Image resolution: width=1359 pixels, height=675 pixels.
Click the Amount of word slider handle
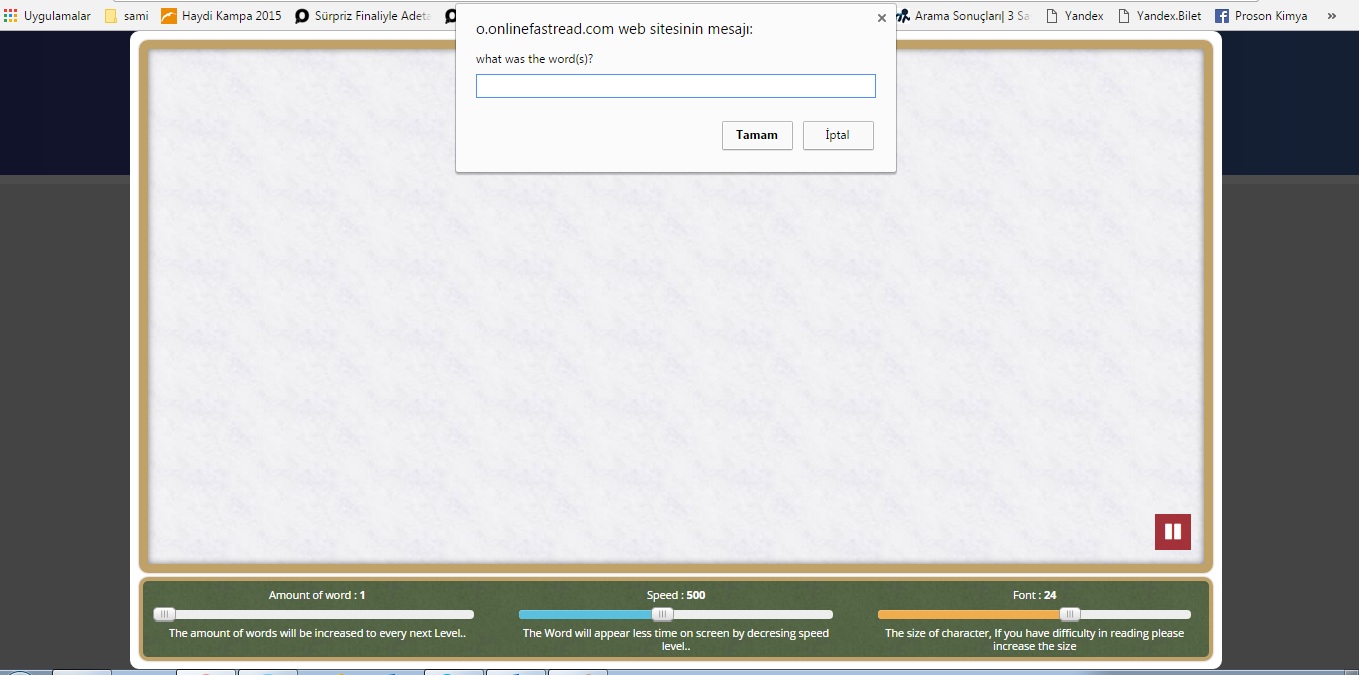[164, 615]
